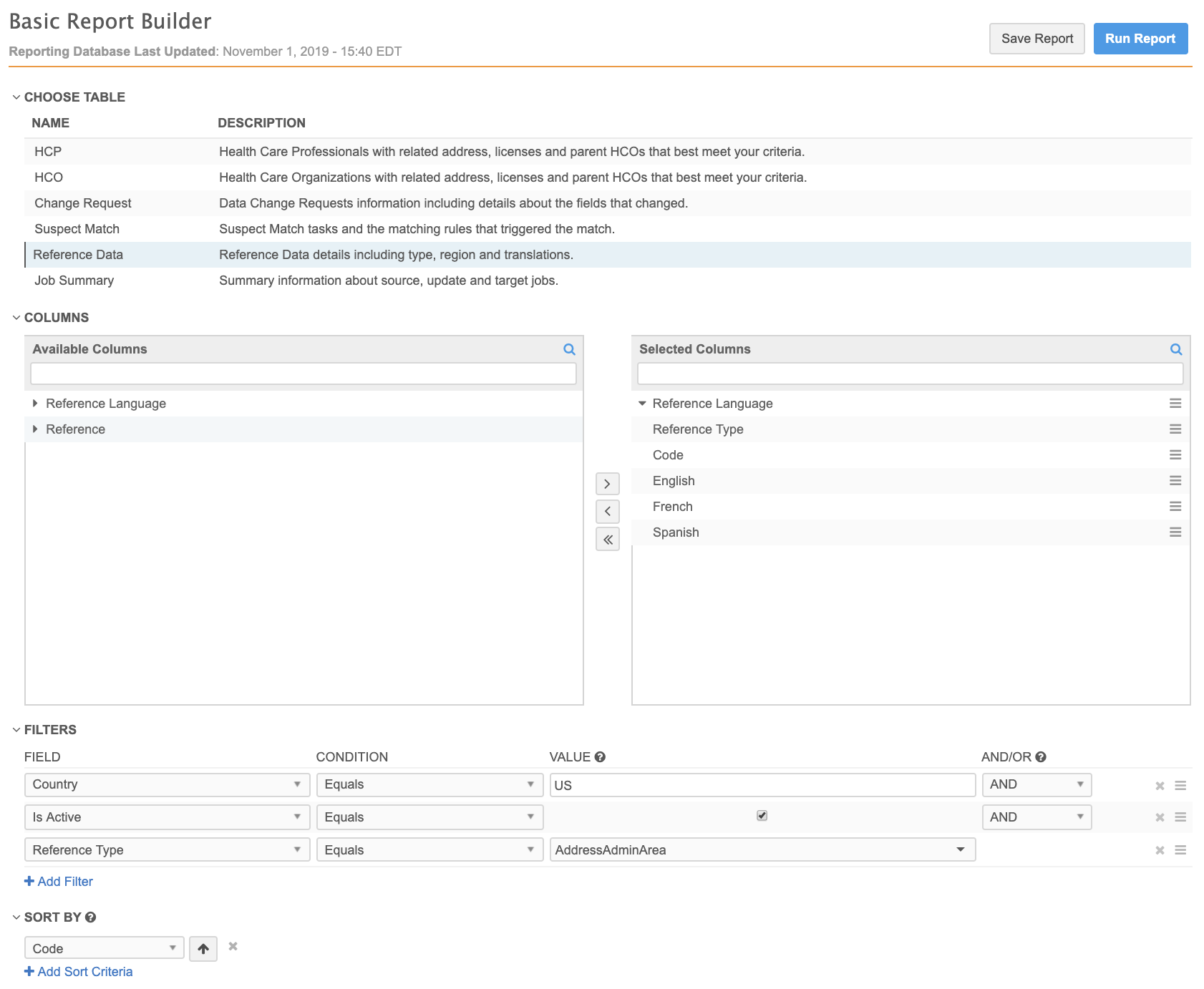Click the move-right arrow between column lists
The image size is (1204, 989).
(x=607, y=484)
